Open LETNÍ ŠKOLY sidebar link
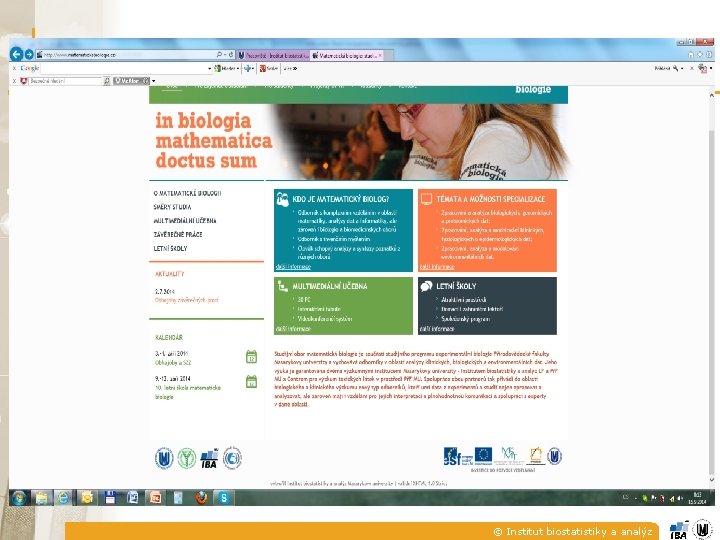Viewport: 720px width, 540px height. (x=170, y=248)
